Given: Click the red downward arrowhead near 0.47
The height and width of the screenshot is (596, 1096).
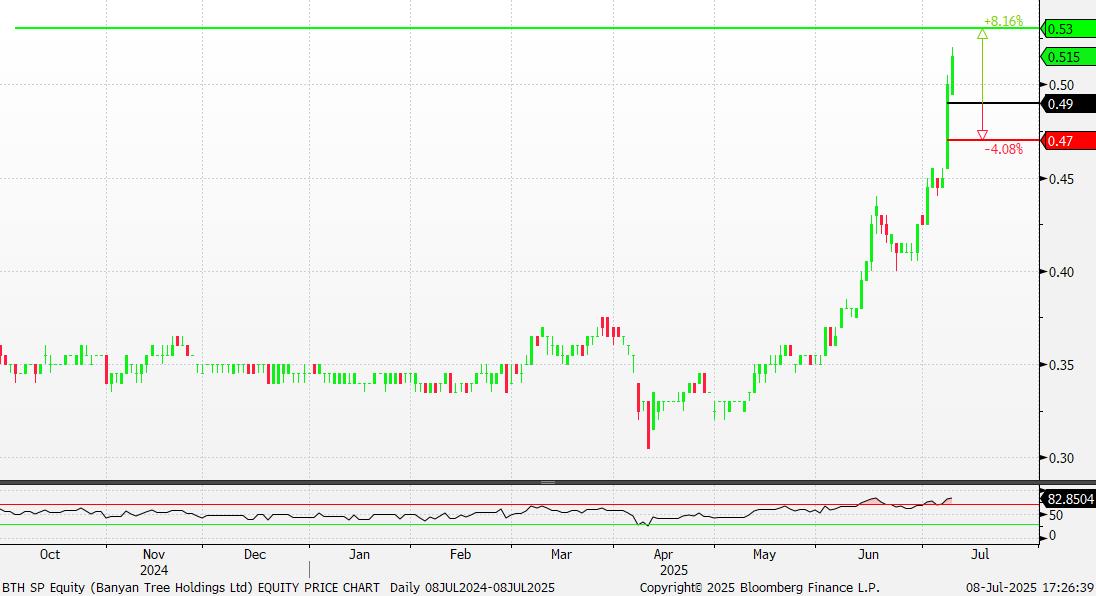Looking at the screenshot, I should click(x=982, y=134).
